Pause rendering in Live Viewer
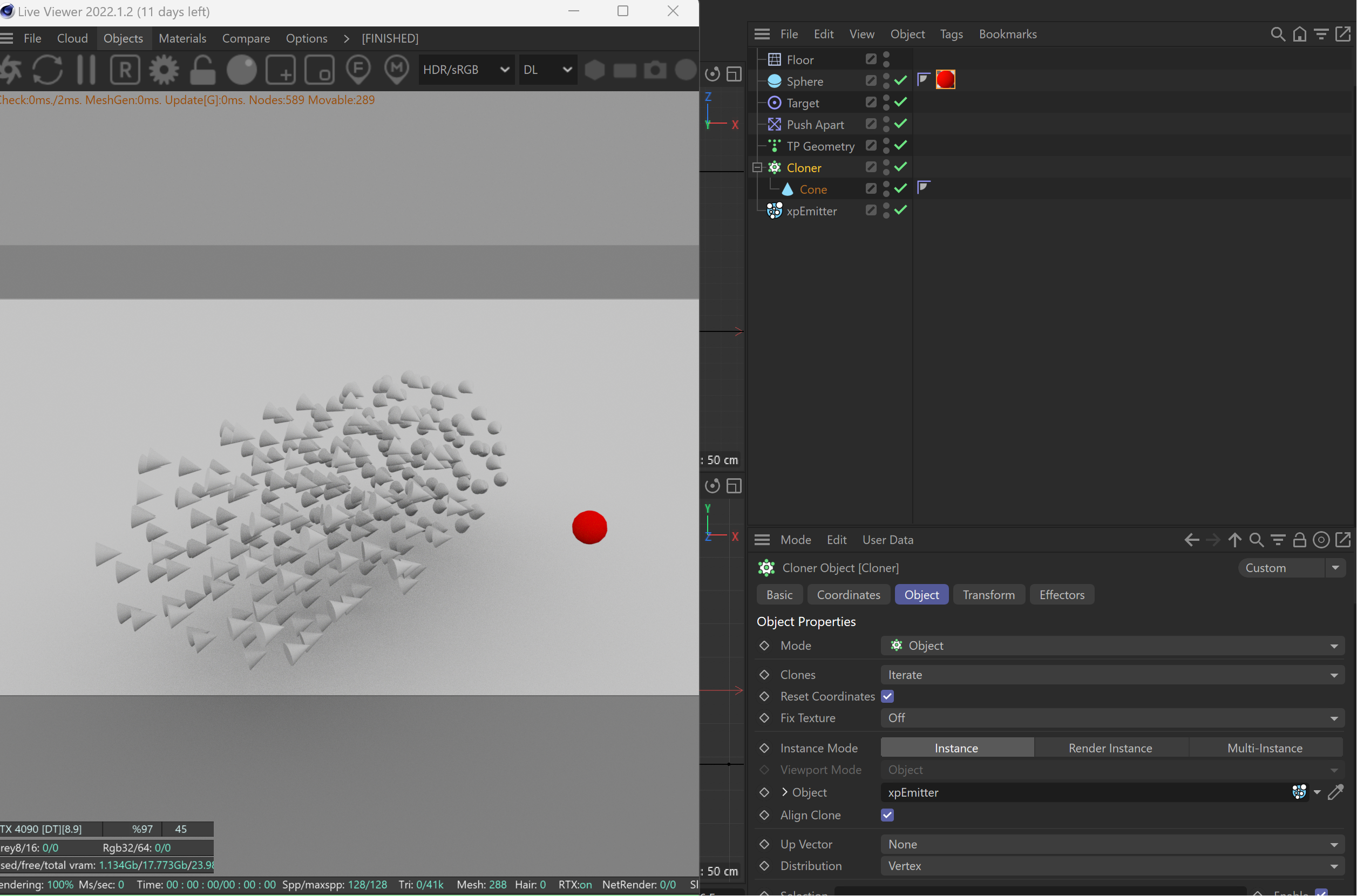 [86, 70]
